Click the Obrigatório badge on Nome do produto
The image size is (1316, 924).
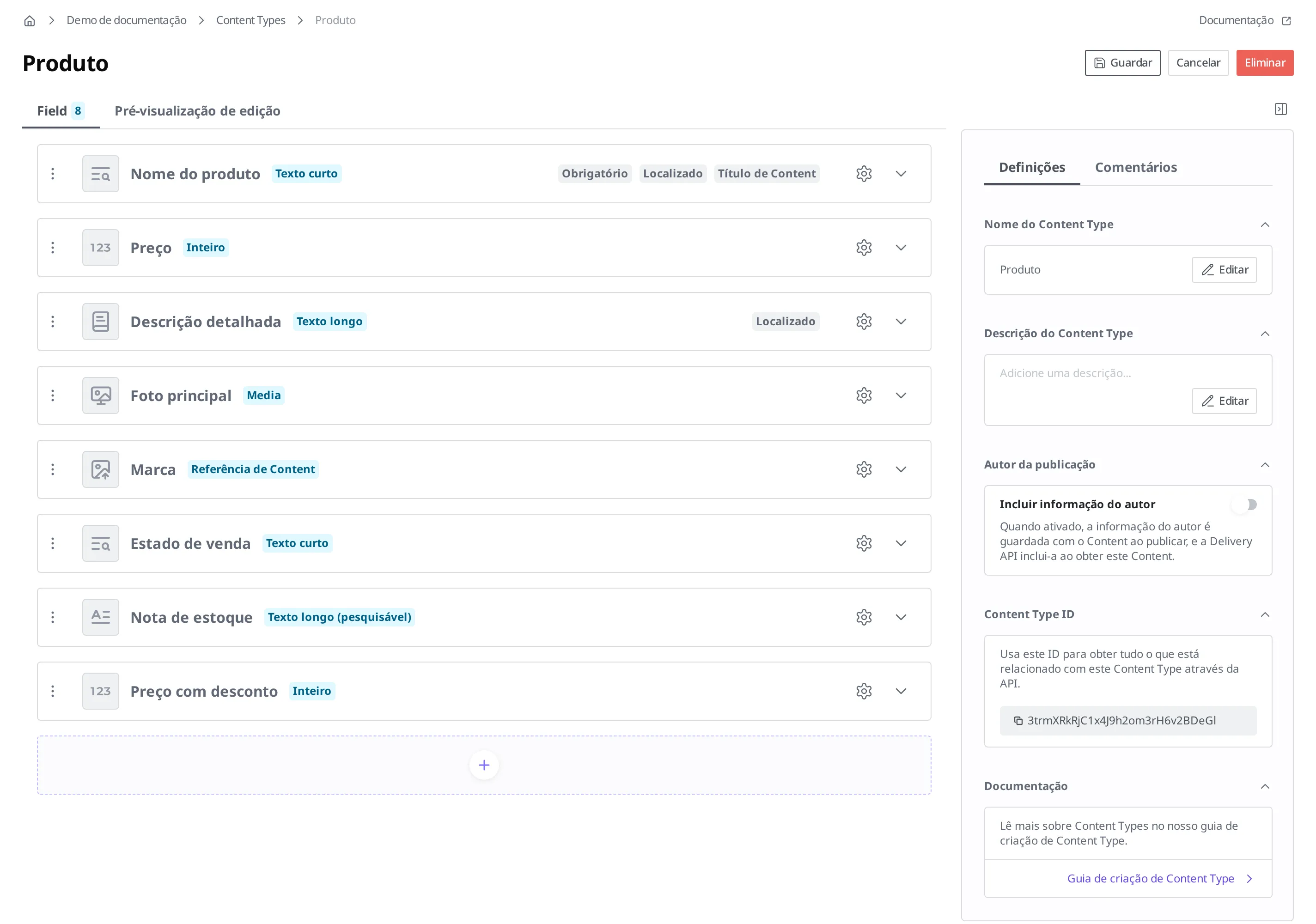(x=594, y=174)
